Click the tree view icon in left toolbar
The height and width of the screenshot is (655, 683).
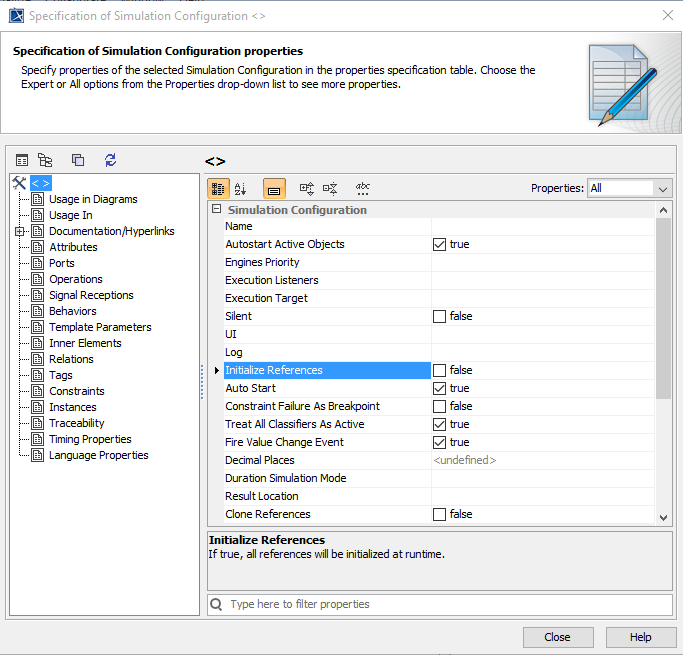coord(45,160)
